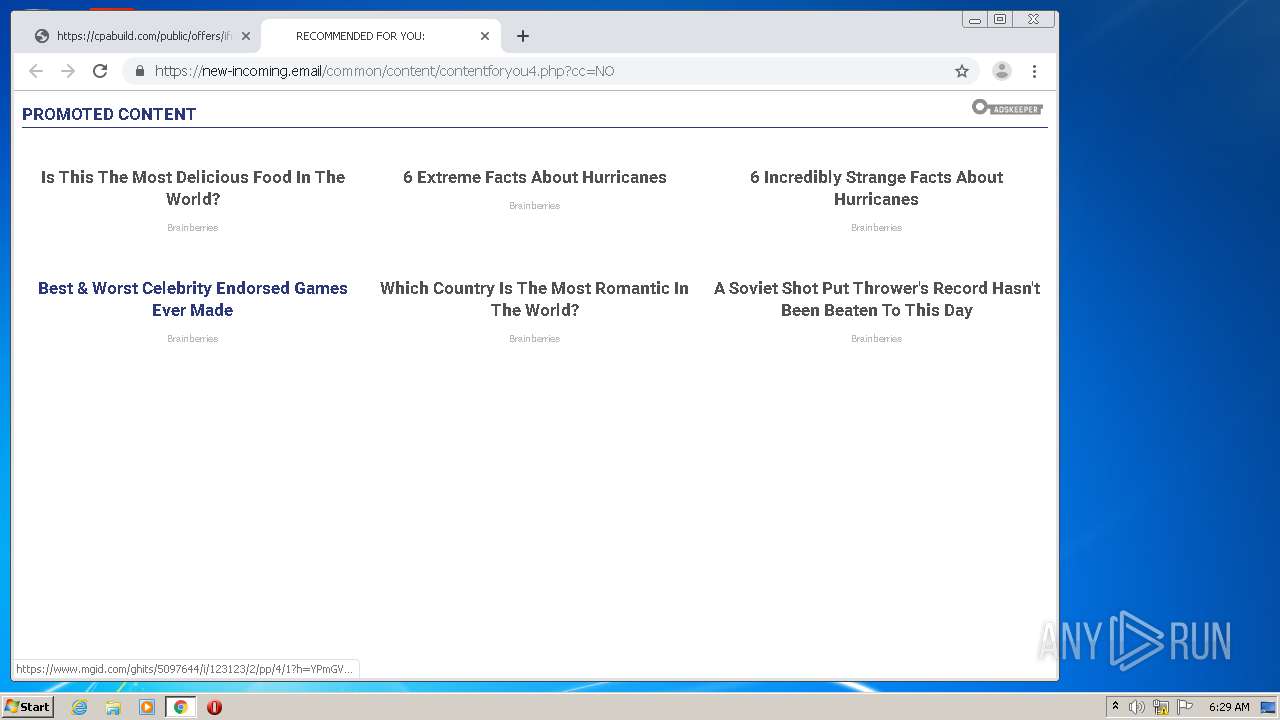Open 'Which Country Is The Most Romantic' article
The image size is (1280, 720).
point(535,299)
